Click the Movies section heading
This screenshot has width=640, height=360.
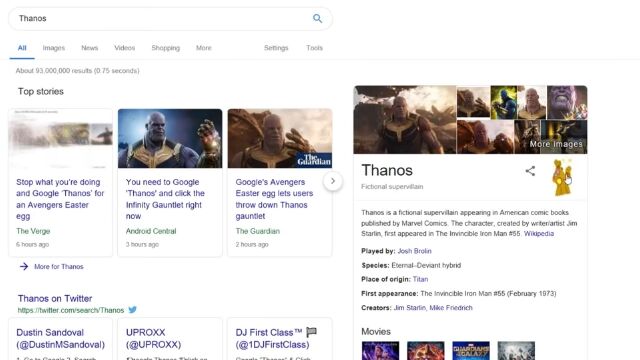pyautogui.click(x=376, y=331)
